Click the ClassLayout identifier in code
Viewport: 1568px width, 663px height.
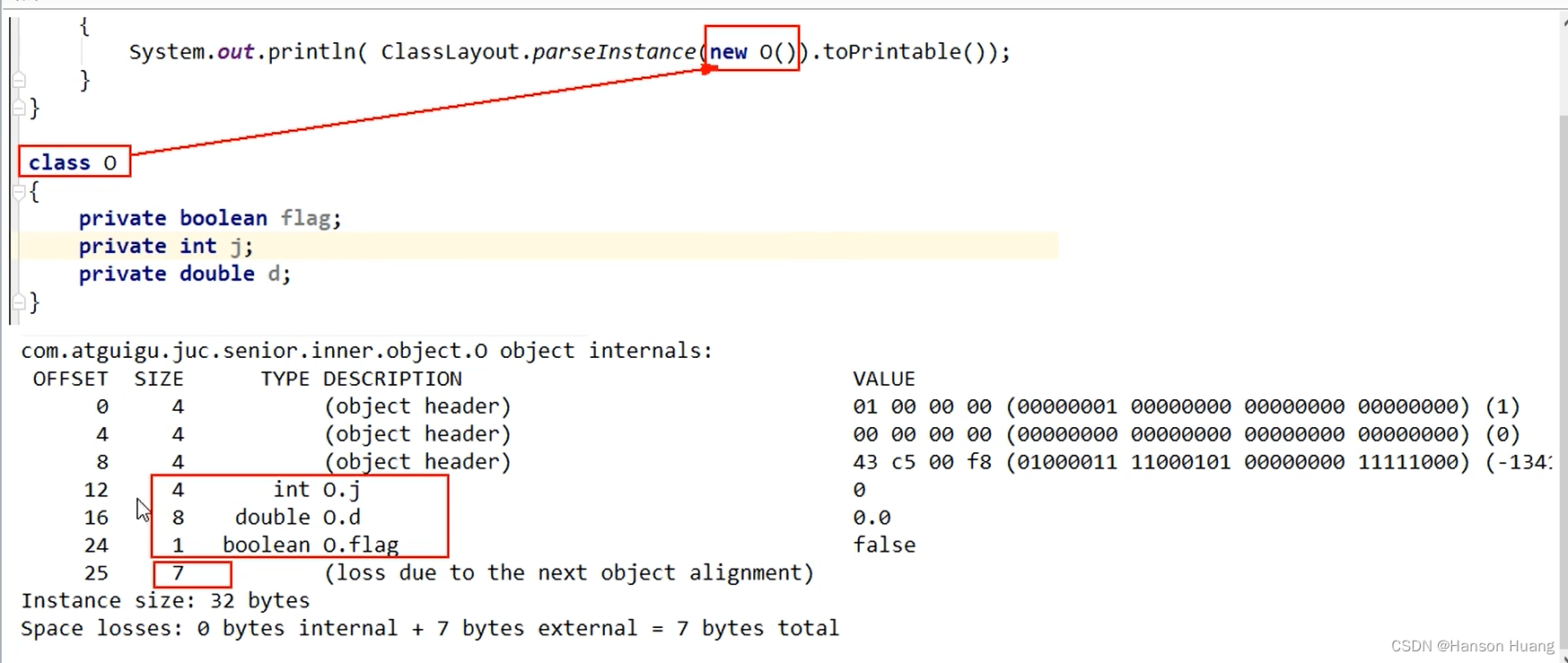coord(451,52)
